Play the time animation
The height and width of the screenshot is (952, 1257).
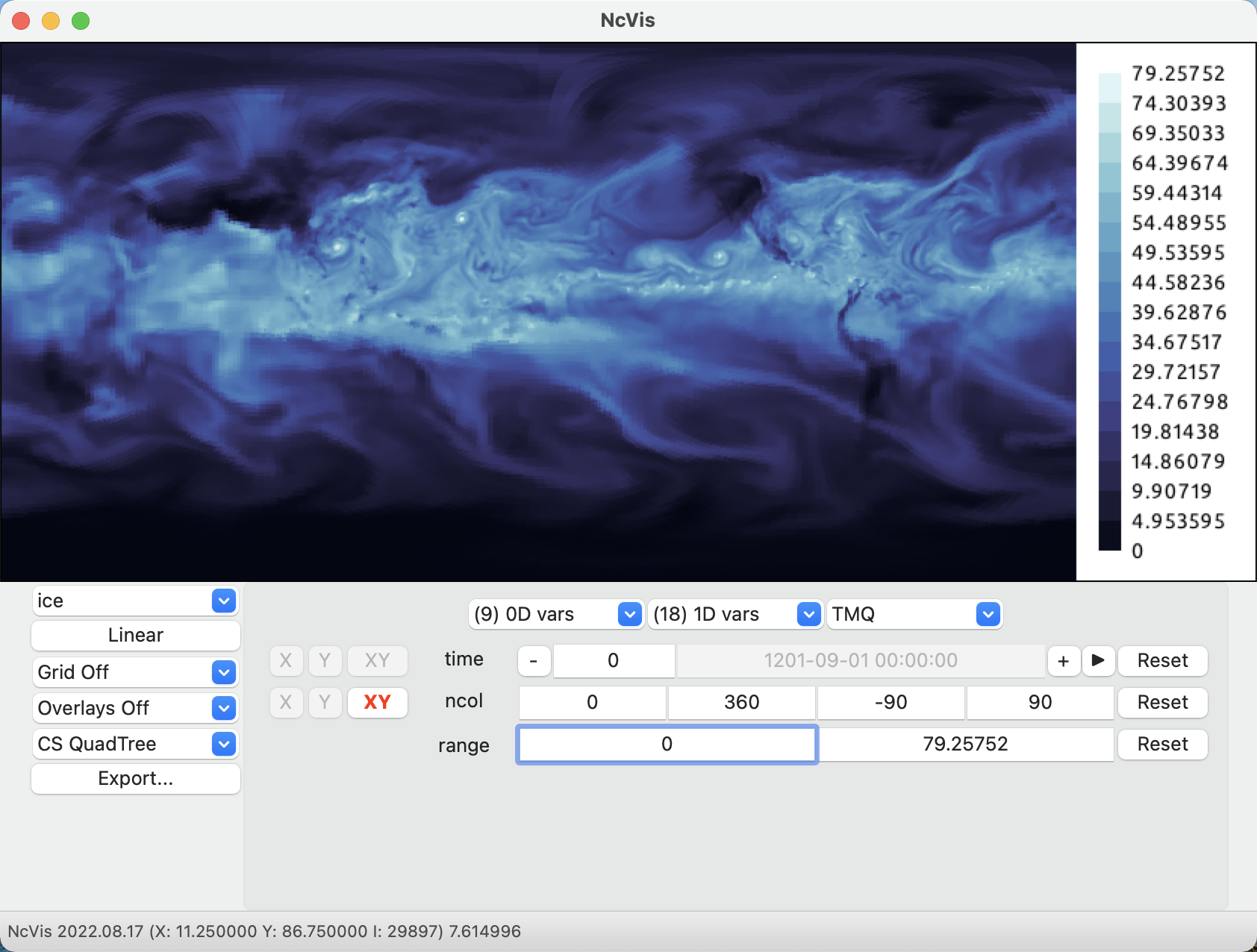(x=1098, y=661)
